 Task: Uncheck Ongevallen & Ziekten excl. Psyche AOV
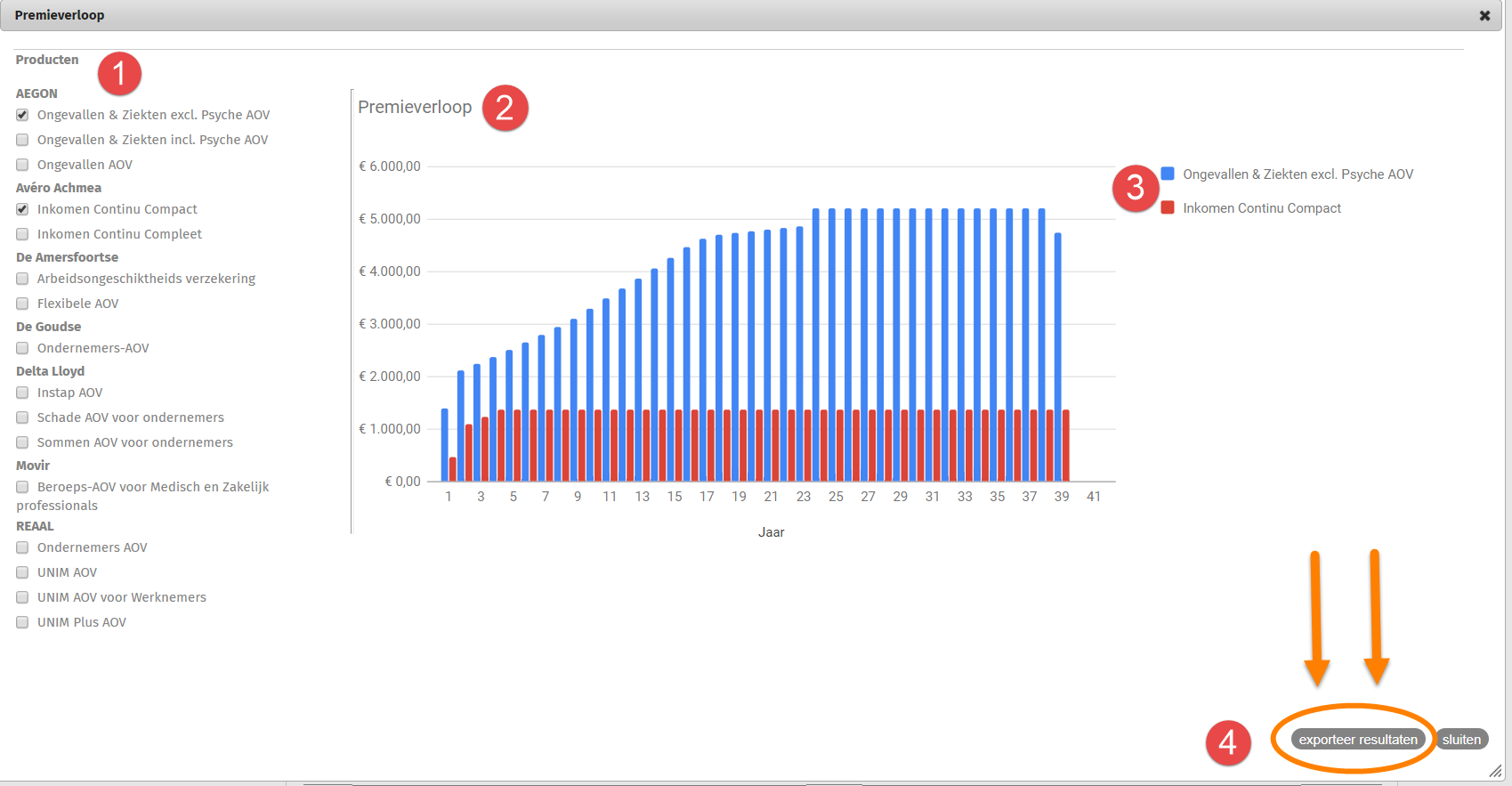22,115
